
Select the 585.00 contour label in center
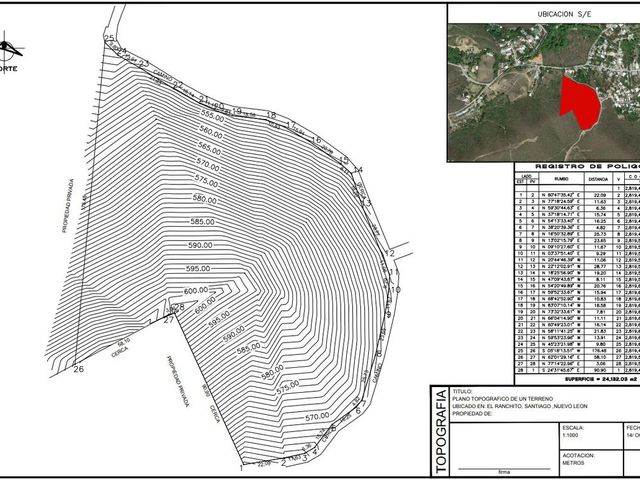[x=202, y=222]
